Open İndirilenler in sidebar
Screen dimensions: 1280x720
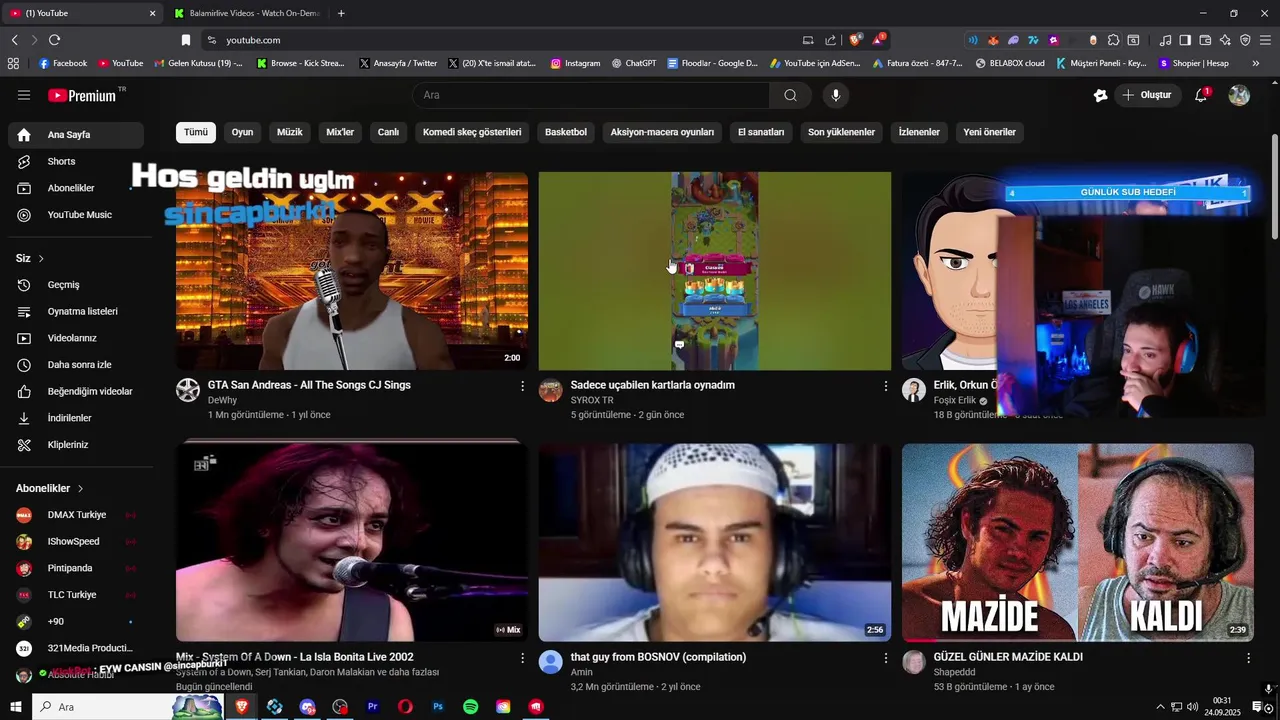[x=76, y=418]
